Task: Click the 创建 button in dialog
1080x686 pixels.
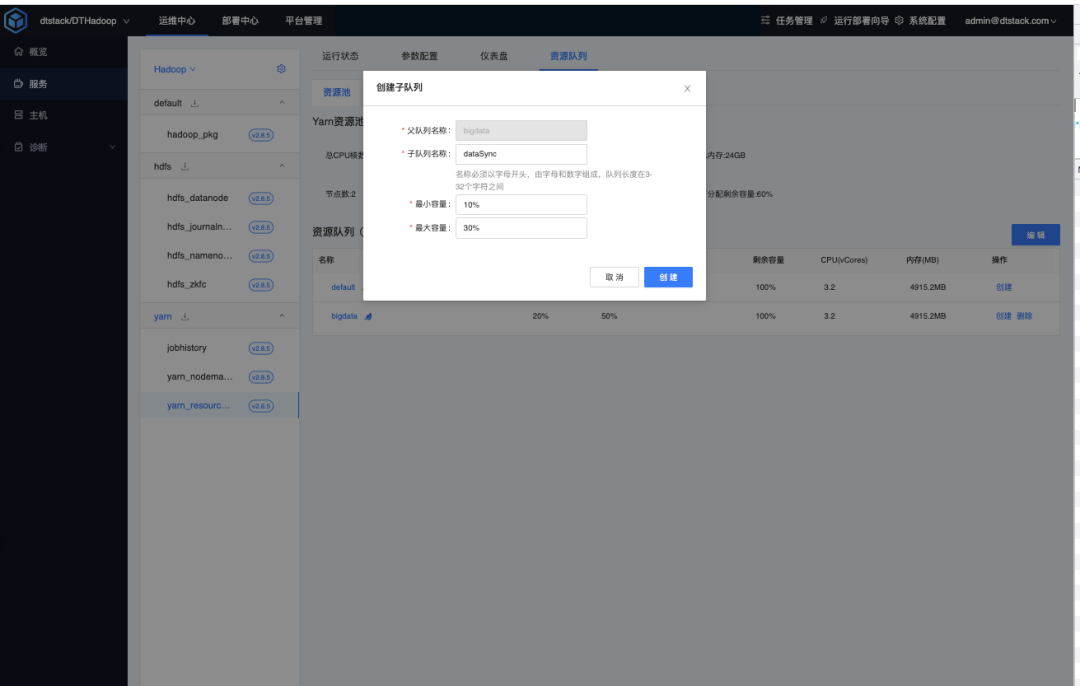Action: (x=668, y=277)
